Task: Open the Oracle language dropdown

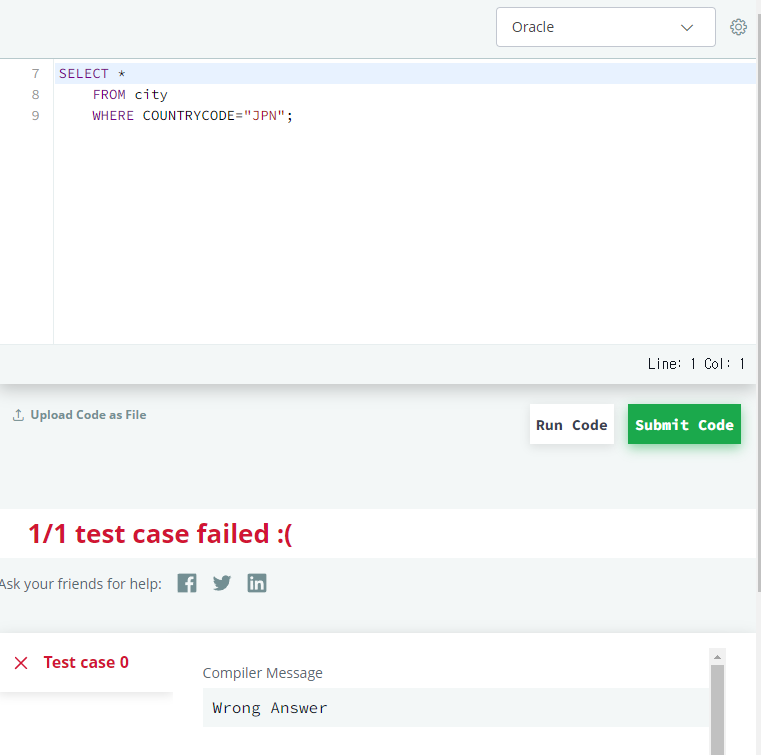Action: pos(605,27)
